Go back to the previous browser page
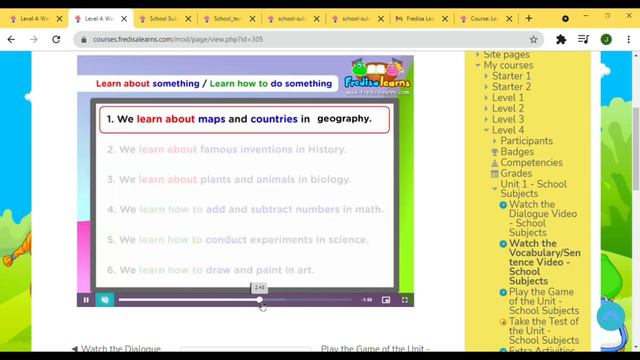 (11, 40)
